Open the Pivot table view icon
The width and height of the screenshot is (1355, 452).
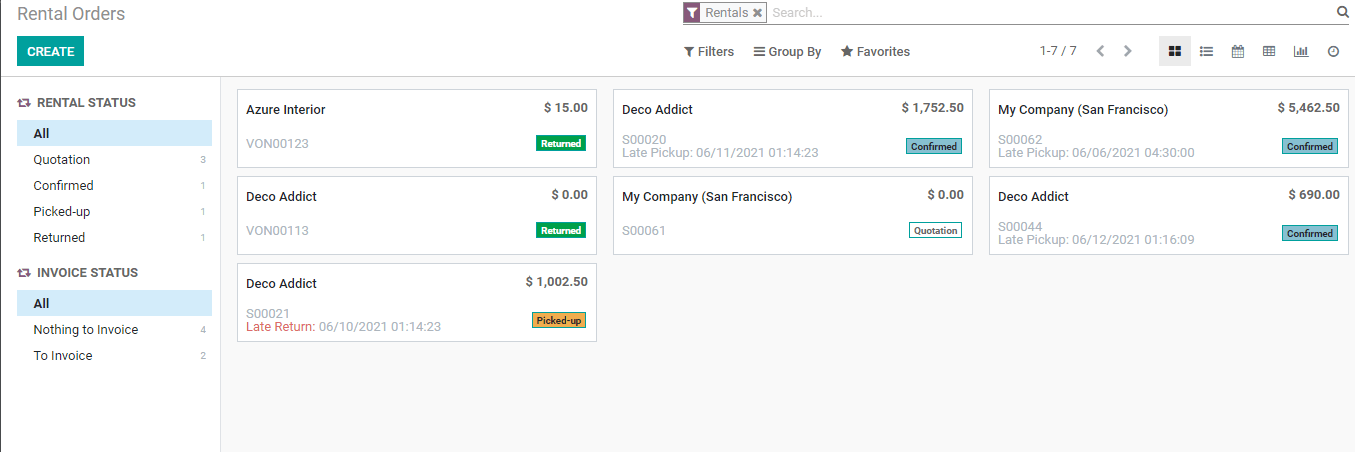1269,51
